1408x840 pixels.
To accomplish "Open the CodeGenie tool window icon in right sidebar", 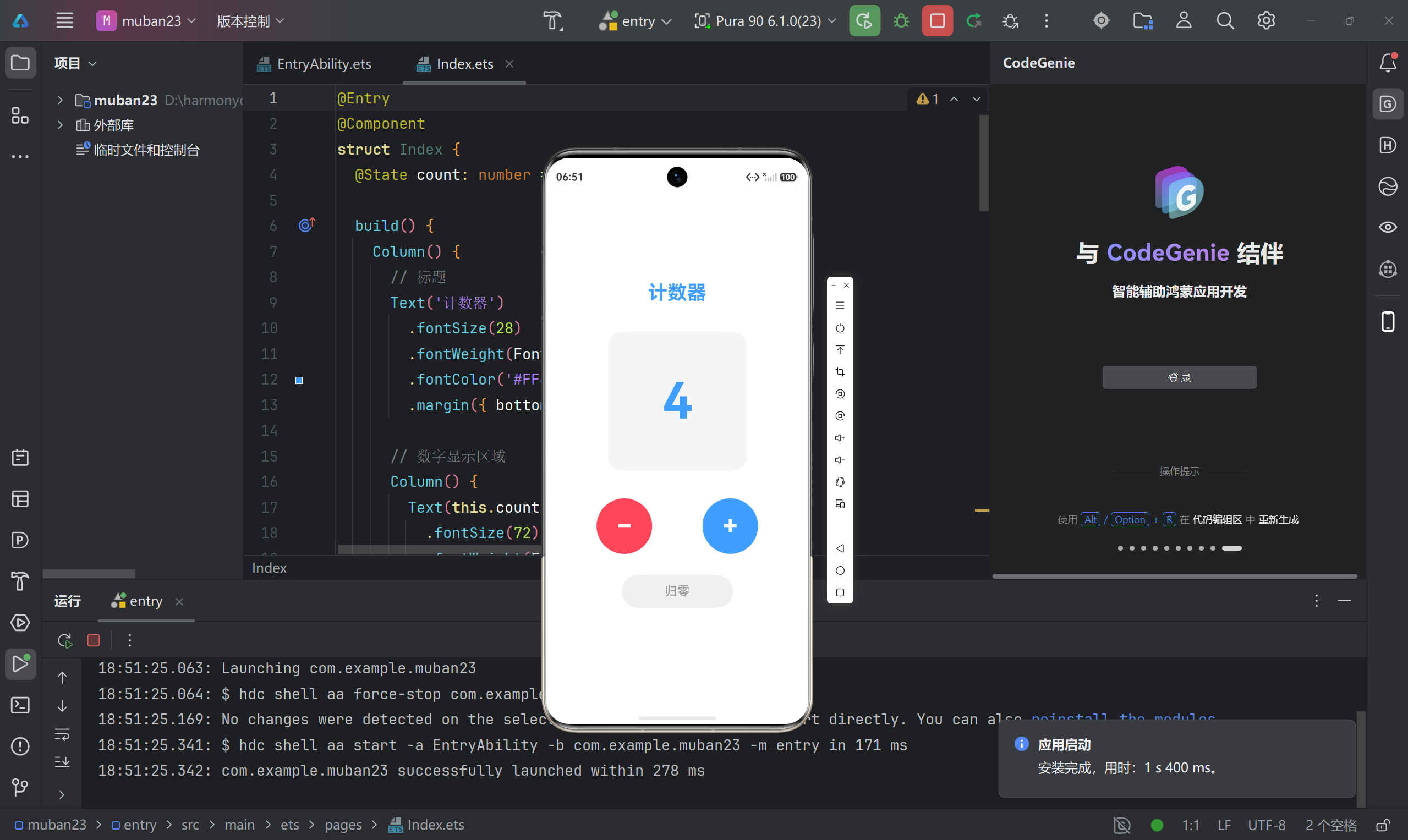I will click(1388, 104).
